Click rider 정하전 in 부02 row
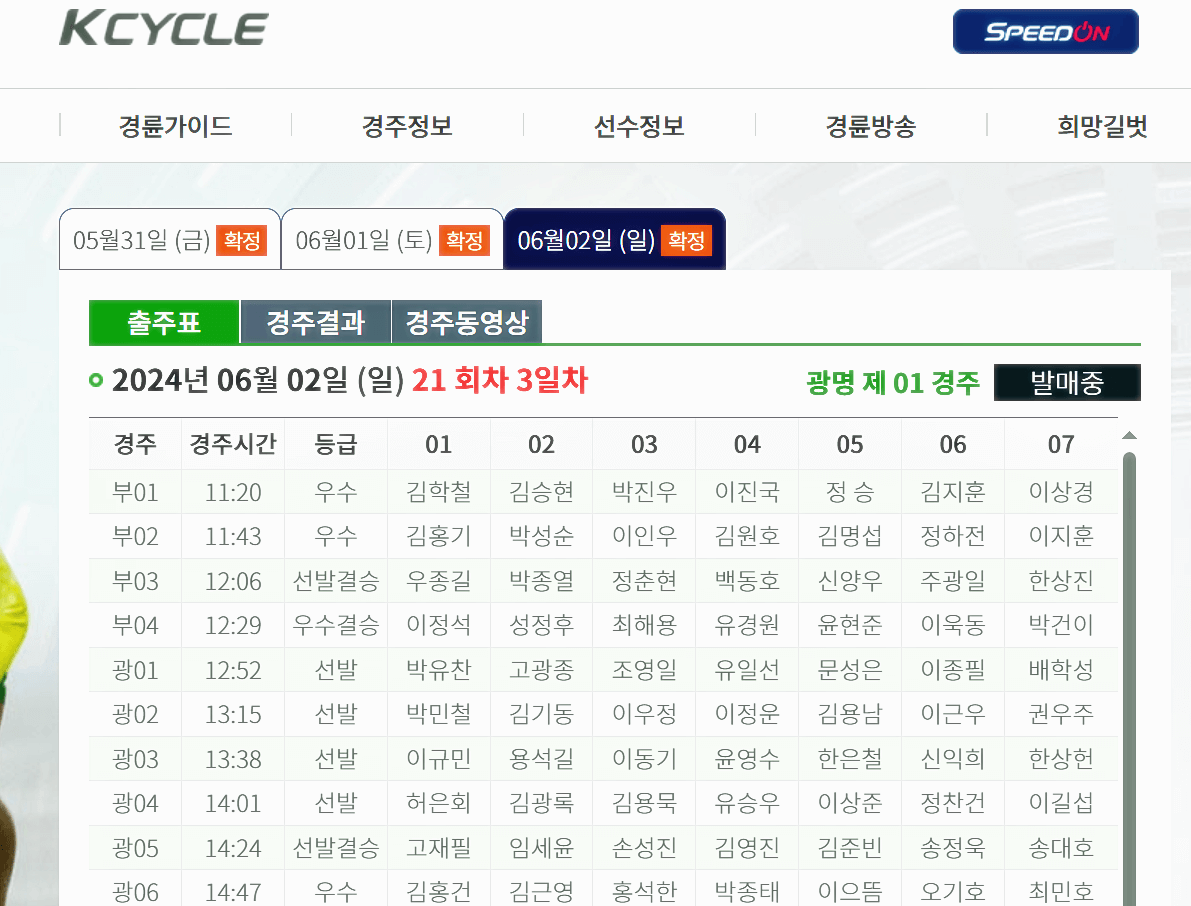The height and width of the screenshot is (906, 1191). 952,536
